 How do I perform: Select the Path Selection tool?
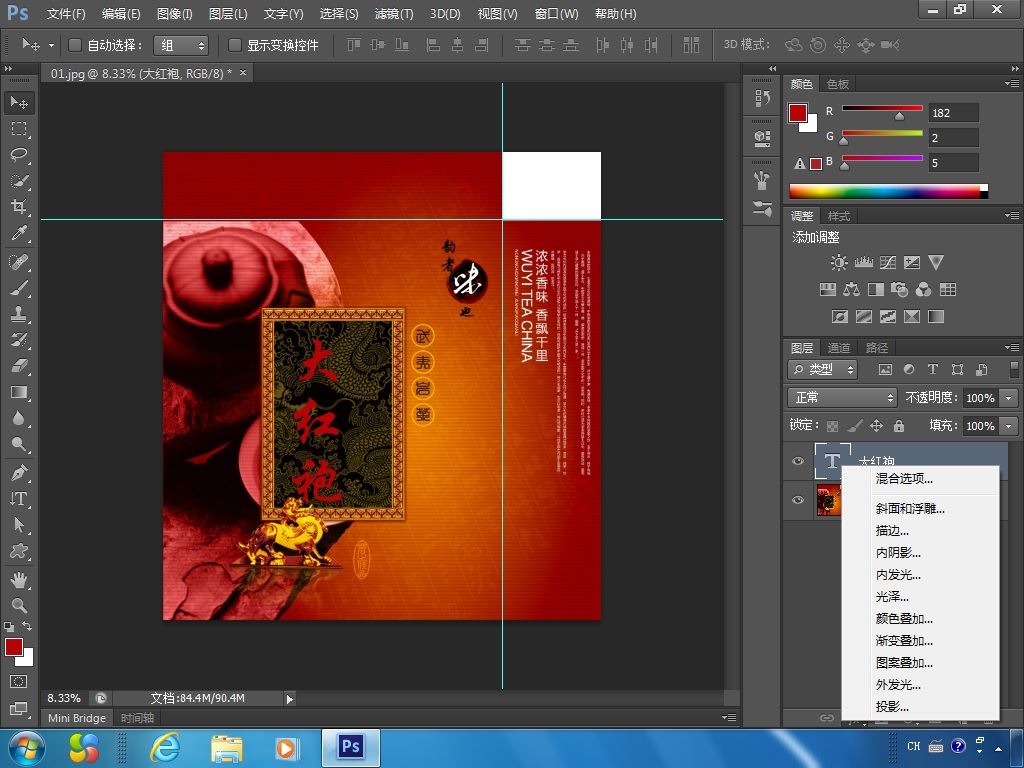[x=19, y=525]
